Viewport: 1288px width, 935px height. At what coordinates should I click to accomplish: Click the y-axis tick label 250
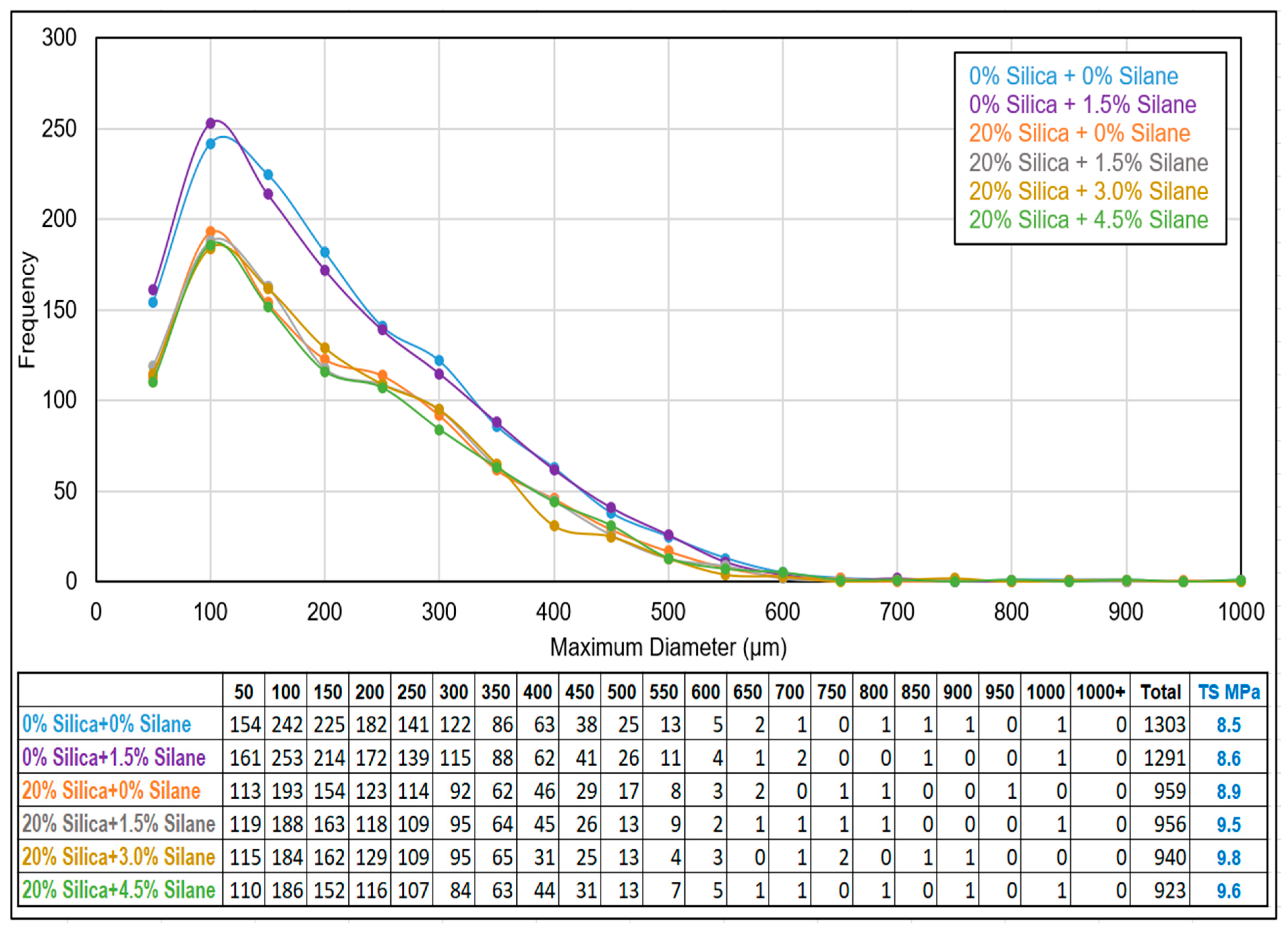click(59, 129)
